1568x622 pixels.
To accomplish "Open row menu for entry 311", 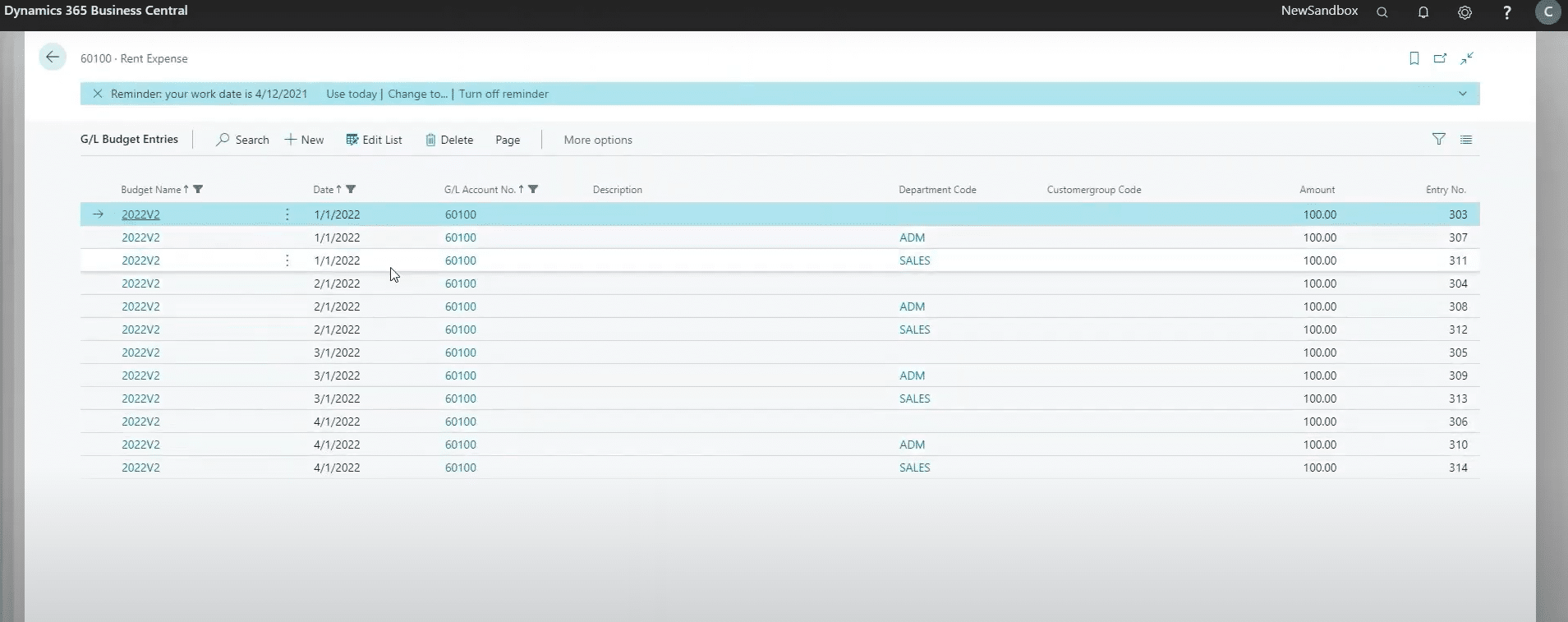I will pyautogui.click(x=287, y=260).
